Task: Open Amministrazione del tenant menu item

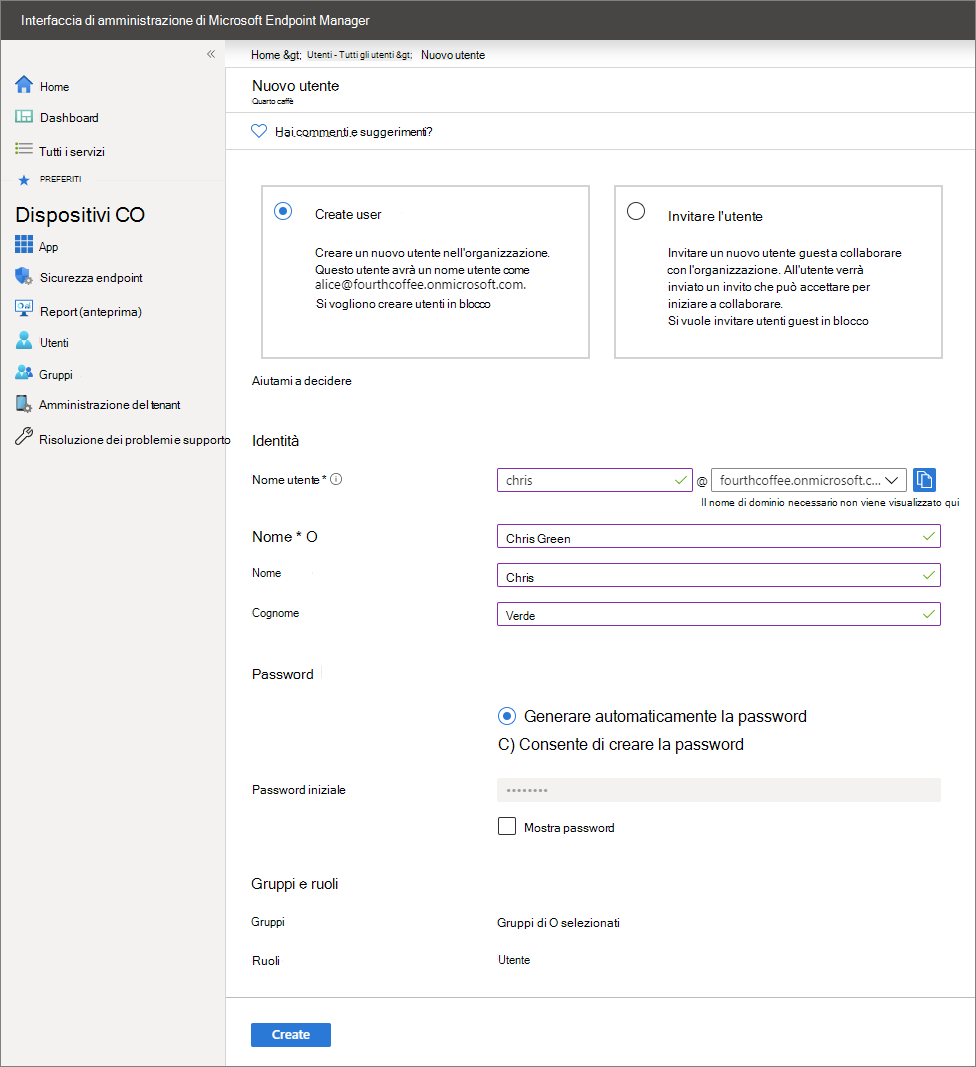Action: pyautogui.click(x=110, y=405)
